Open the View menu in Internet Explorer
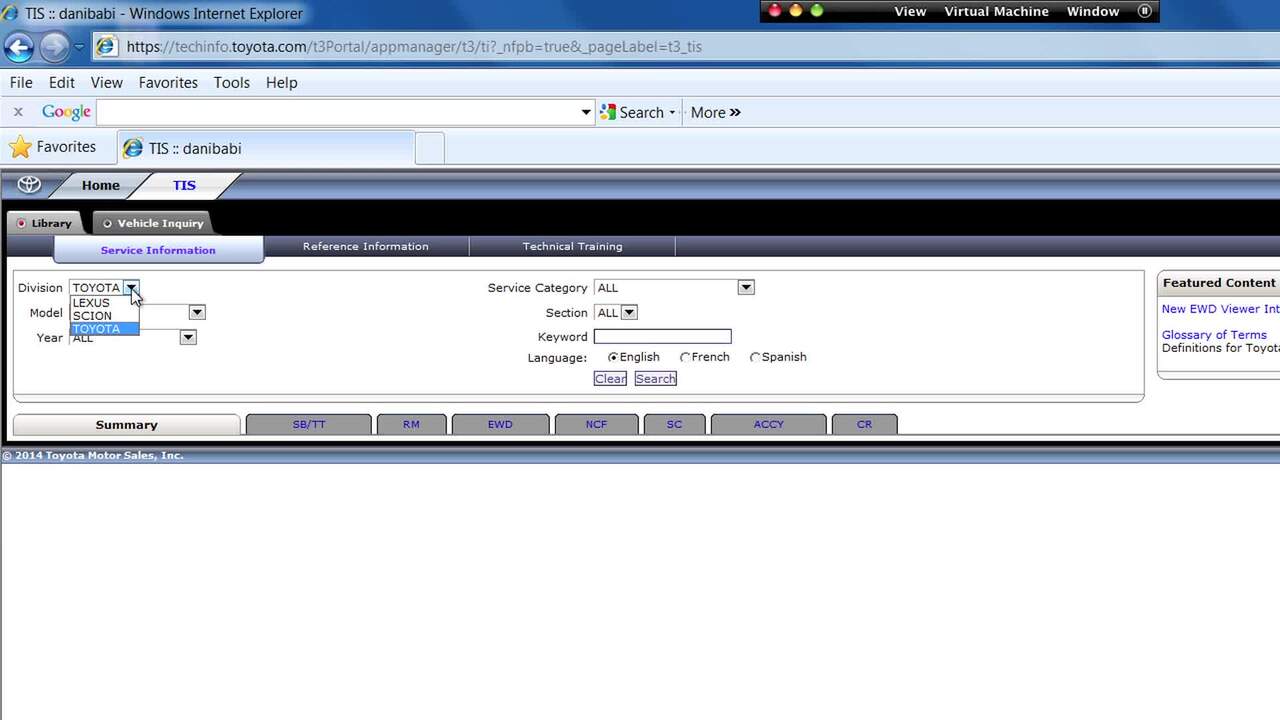This screenshot has width=1280, height=720. coord(107,83)
